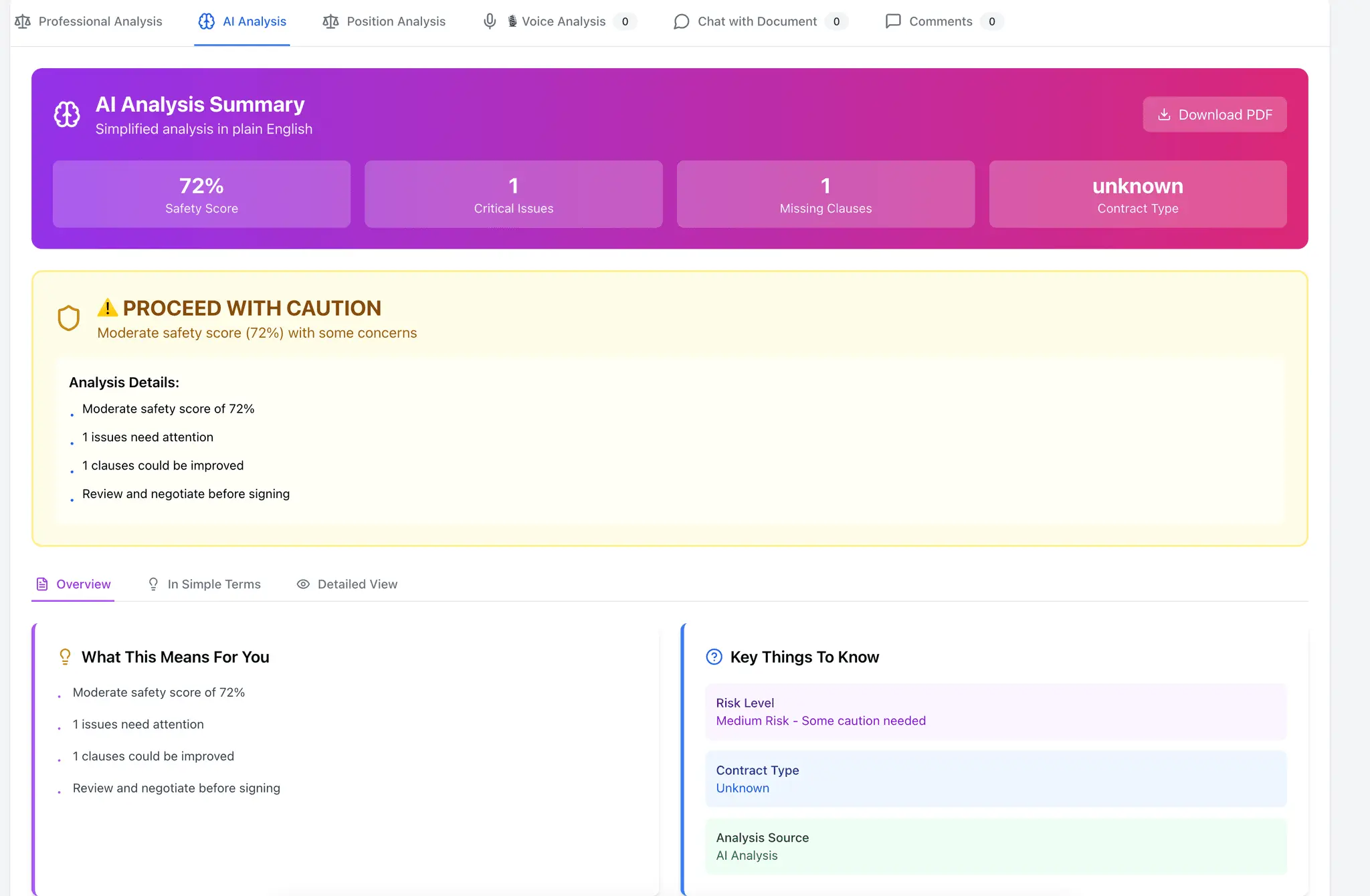The image size is (1370, 896).
Task: Click the large brain icon in summary header
Action: pyautogui.click(x=67, y=114)
